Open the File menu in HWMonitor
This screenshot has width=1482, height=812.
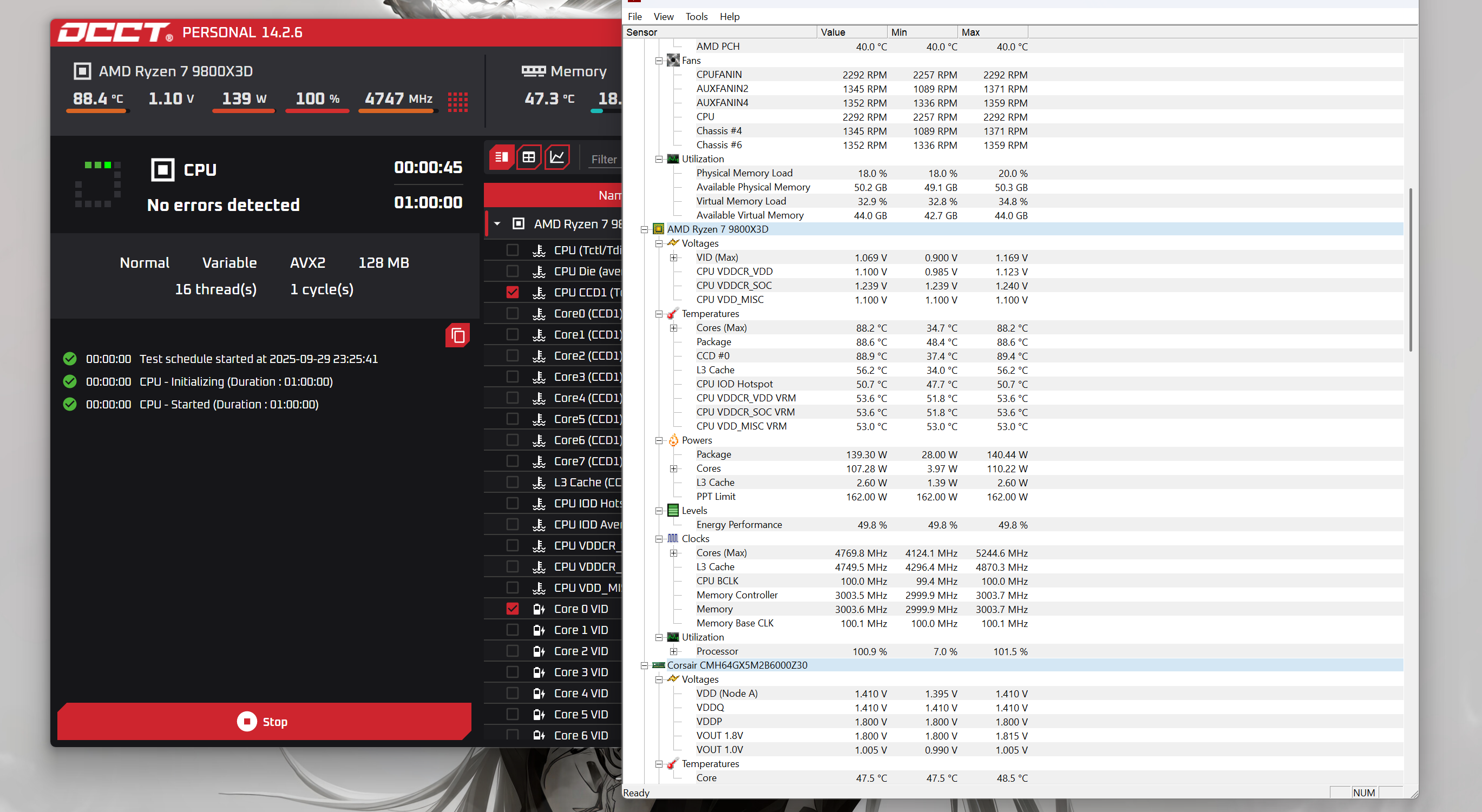[x=634, y=17]
